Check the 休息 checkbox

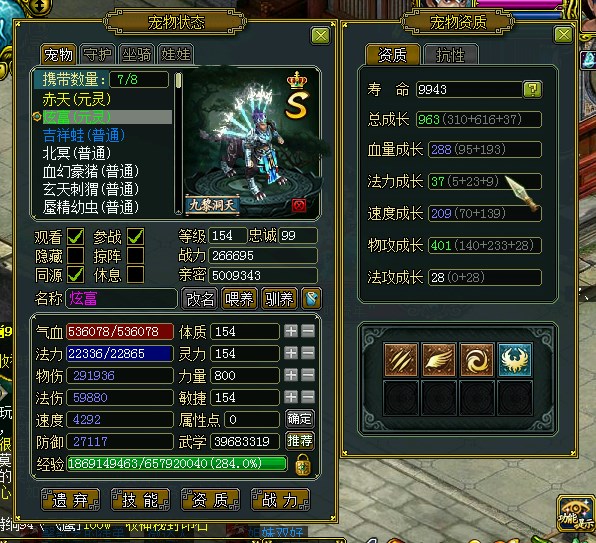tap(135, 274)
